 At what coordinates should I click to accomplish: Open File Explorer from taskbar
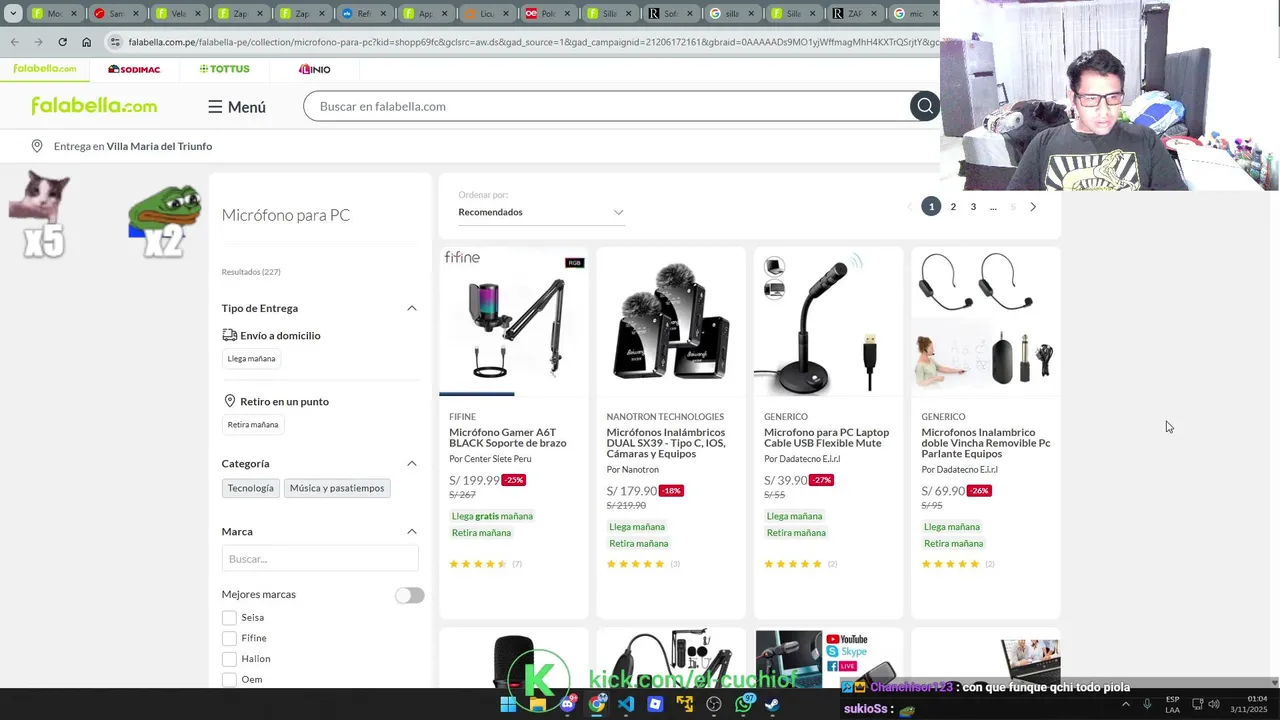pos(538,704)
